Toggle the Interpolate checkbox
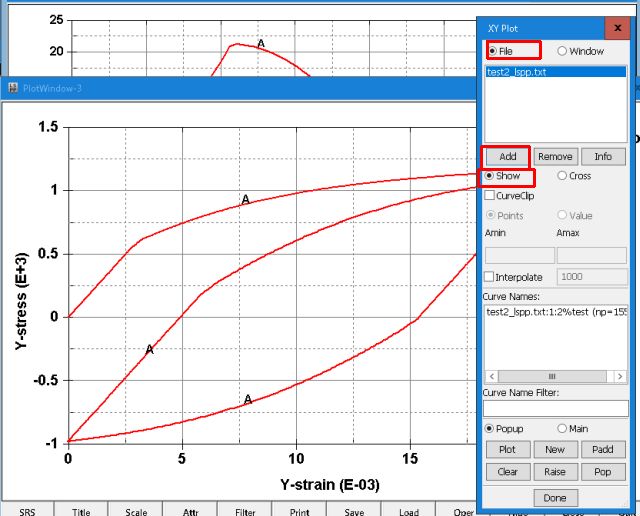 490,277
